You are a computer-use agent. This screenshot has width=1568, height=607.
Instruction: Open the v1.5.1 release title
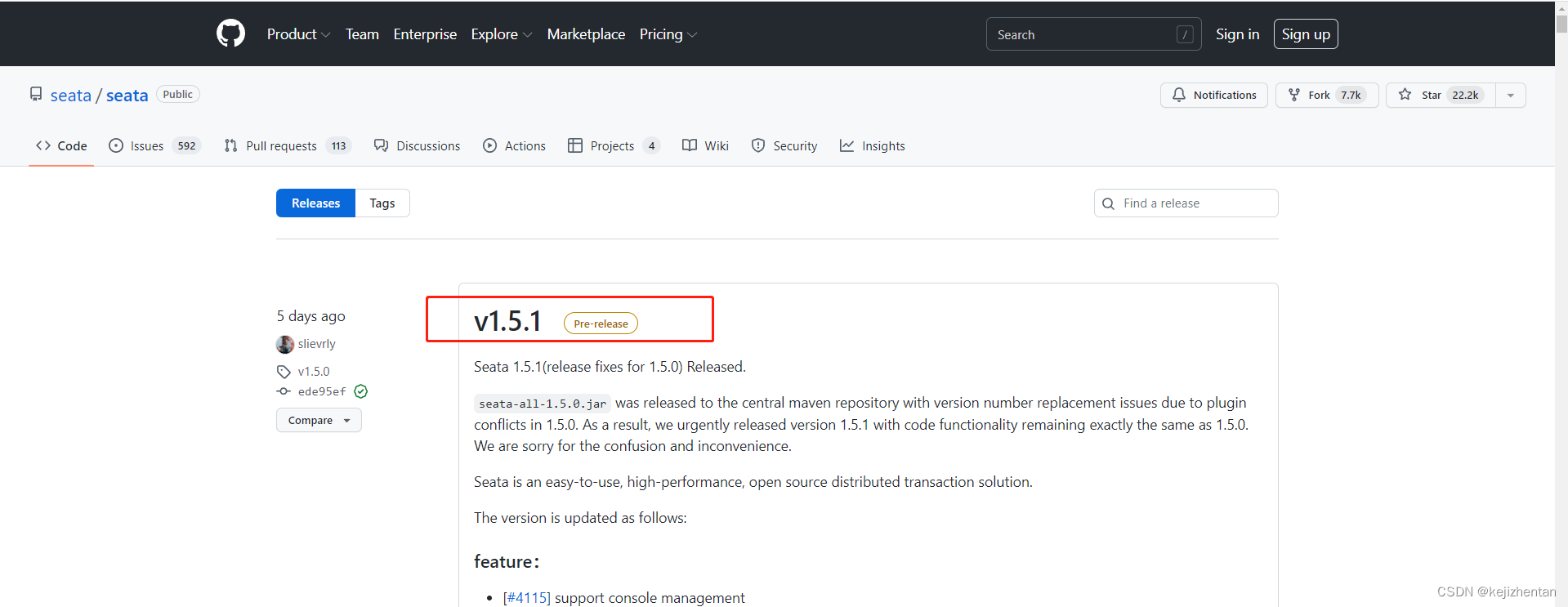[x=508, y=321]
